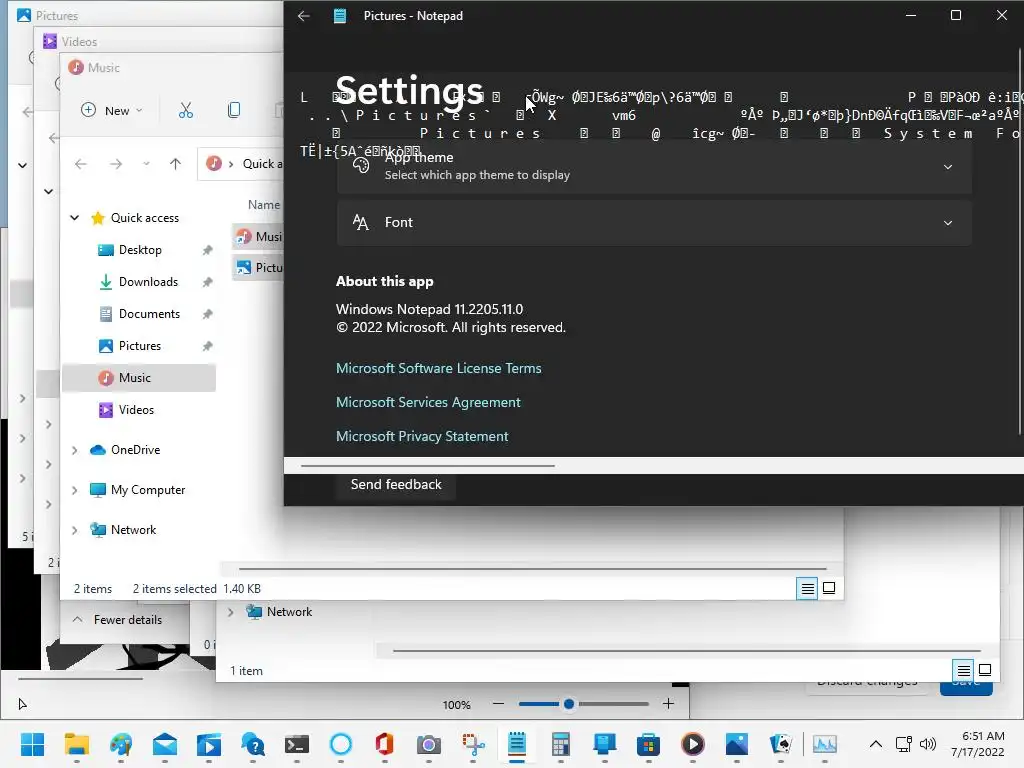Open Microsoft Privacy Statement link
This screenshot has height=768, width=1024.
422,436
